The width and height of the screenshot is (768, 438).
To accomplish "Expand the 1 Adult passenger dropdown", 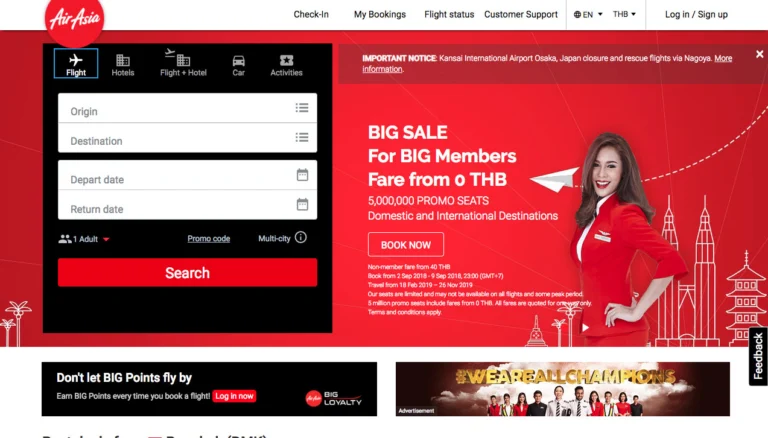I will point(84,239).
